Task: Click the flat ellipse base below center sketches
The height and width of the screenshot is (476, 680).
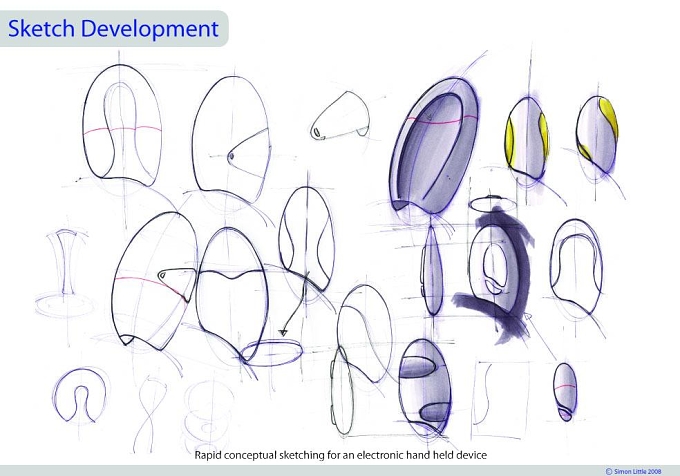Action: tap(271, 352)
